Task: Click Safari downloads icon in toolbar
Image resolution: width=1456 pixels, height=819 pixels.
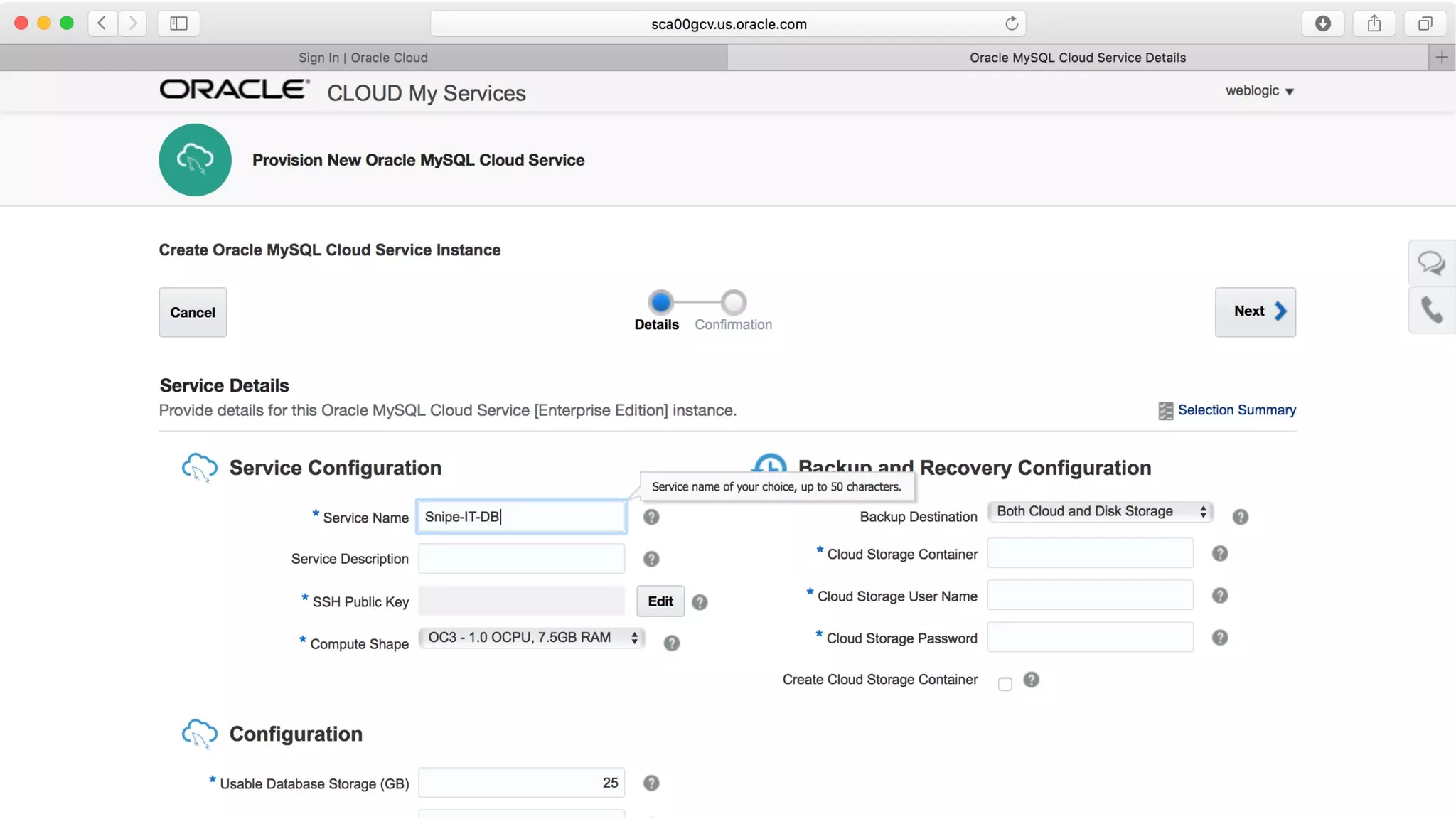Action: [1322, 23]
